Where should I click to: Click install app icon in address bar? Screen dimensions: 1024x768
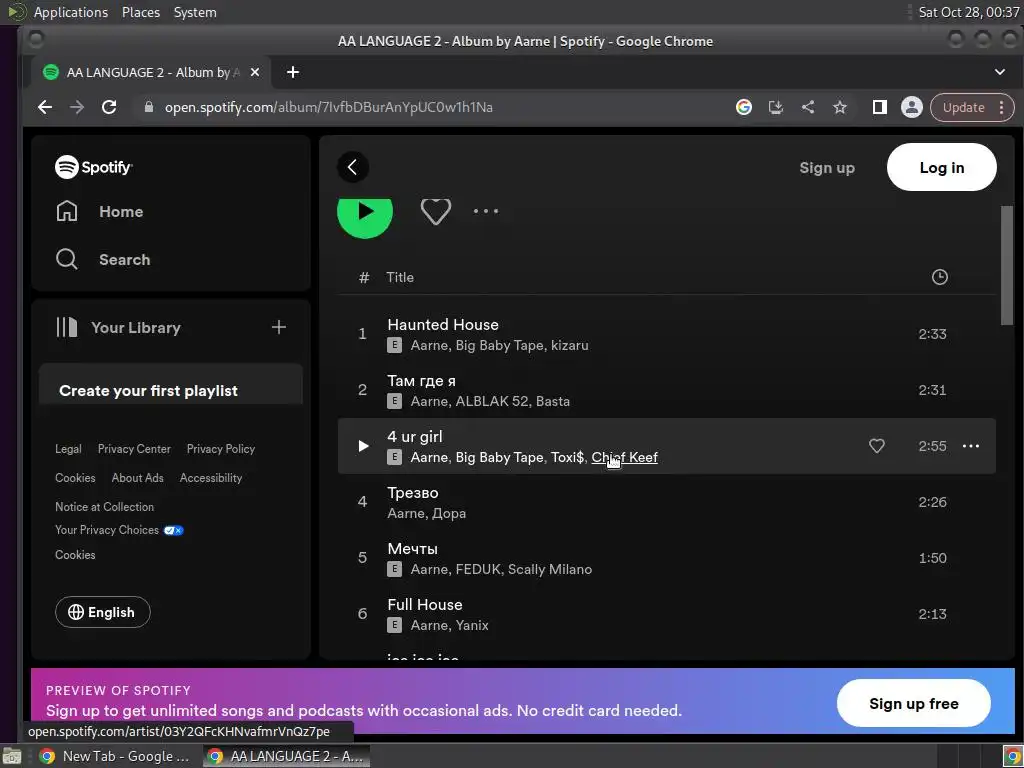click(775, 107)
